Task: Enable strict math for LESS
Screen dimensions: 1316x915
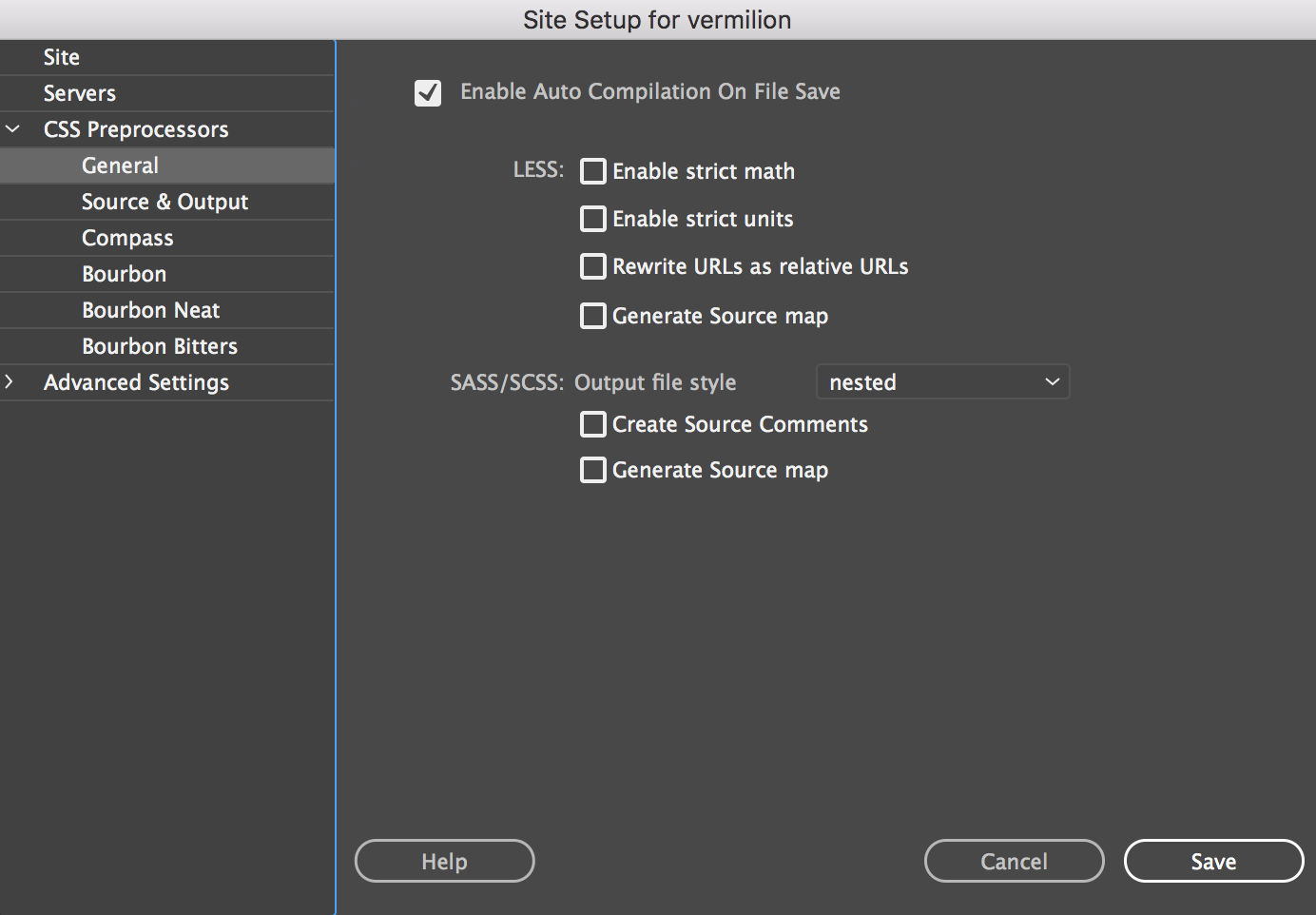Action: 592,171
